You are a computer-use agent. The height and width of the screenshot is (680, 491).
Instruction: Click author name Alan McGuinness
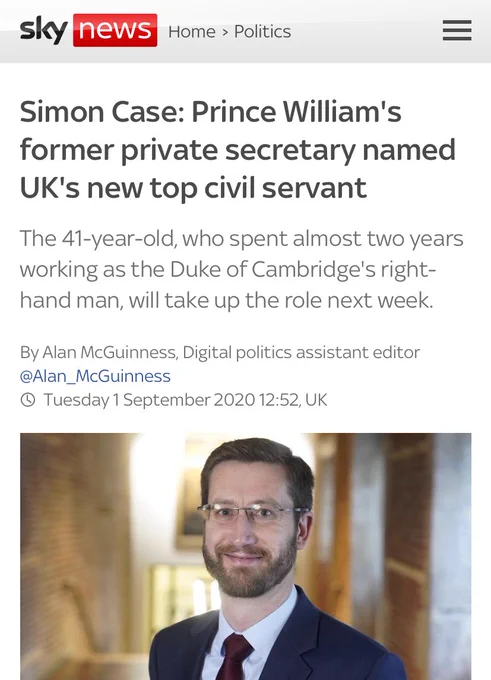(x=109, y=352)
